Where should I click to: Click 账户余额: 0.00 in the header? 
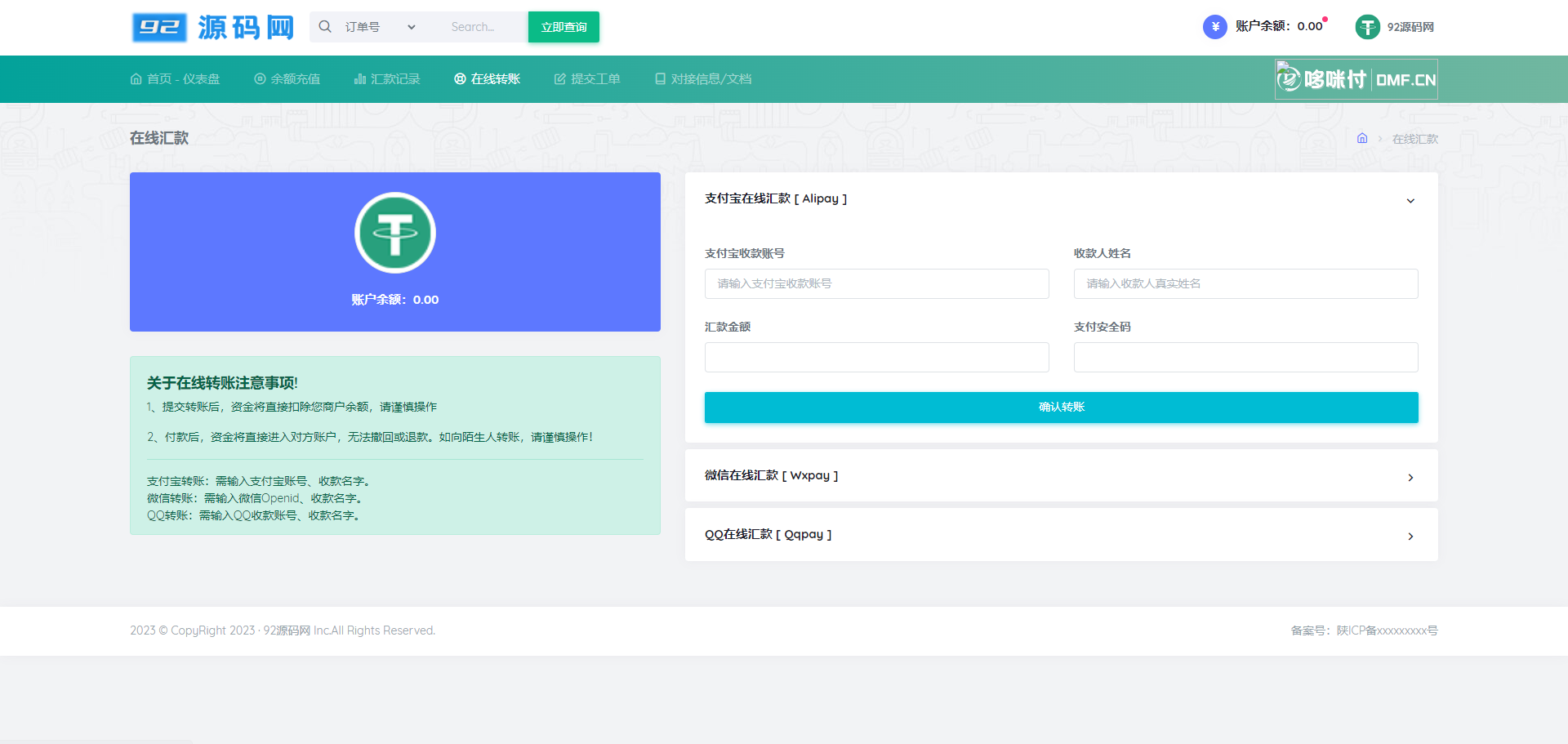1279,26
